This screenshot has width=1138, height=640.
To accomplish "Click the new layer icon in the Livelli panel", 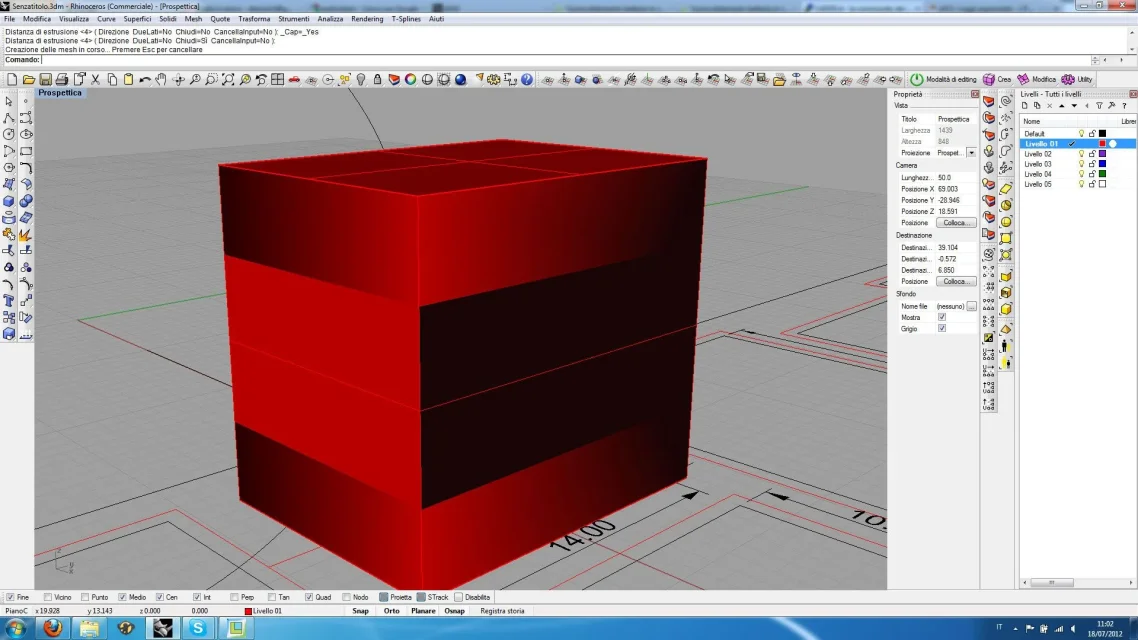I will pyautogui.click(x=1025, y=106).
